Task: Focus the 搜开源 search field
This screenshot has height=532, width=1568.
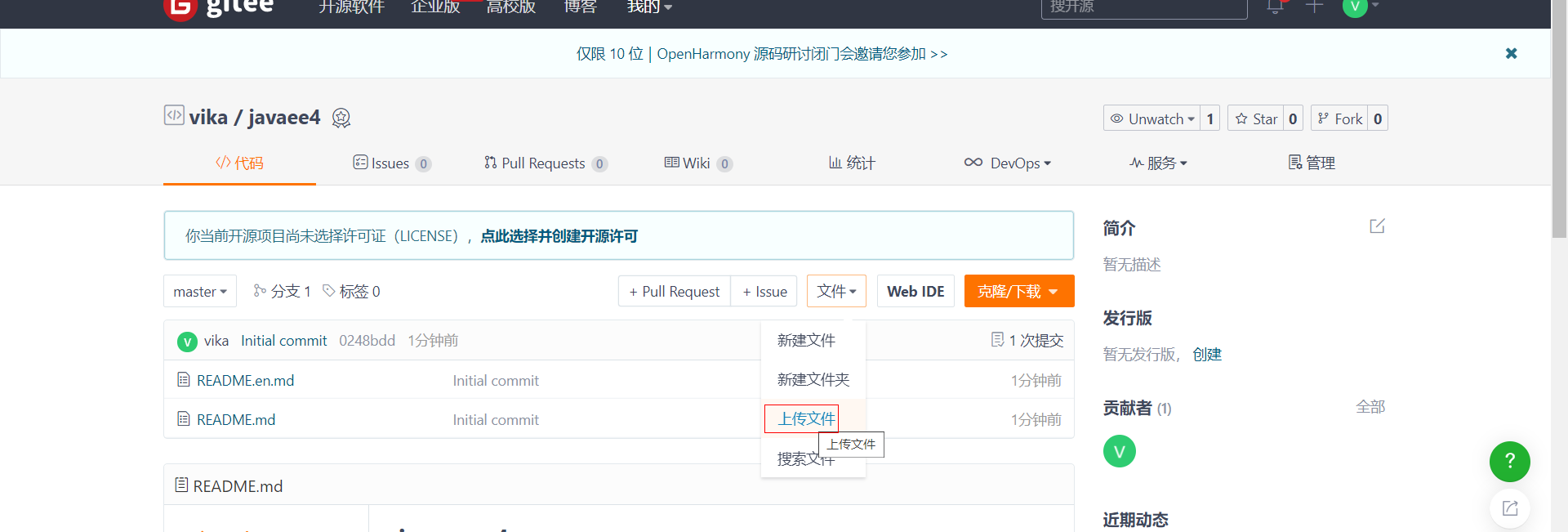Action: pyautogui.click(x=1144, y=7)
